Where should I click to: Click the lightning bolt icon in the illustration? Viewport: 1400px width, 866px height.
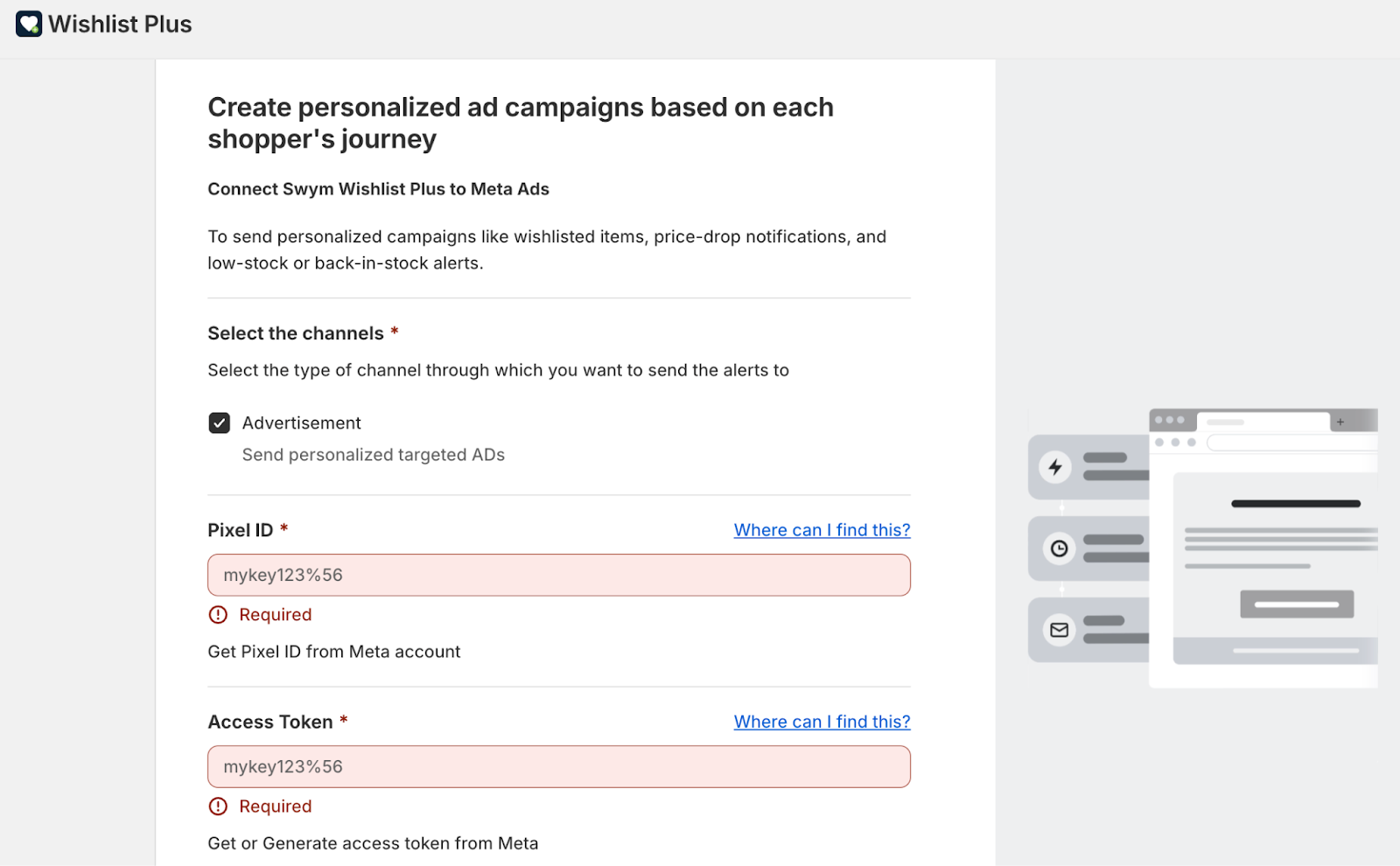(1056, 467)
